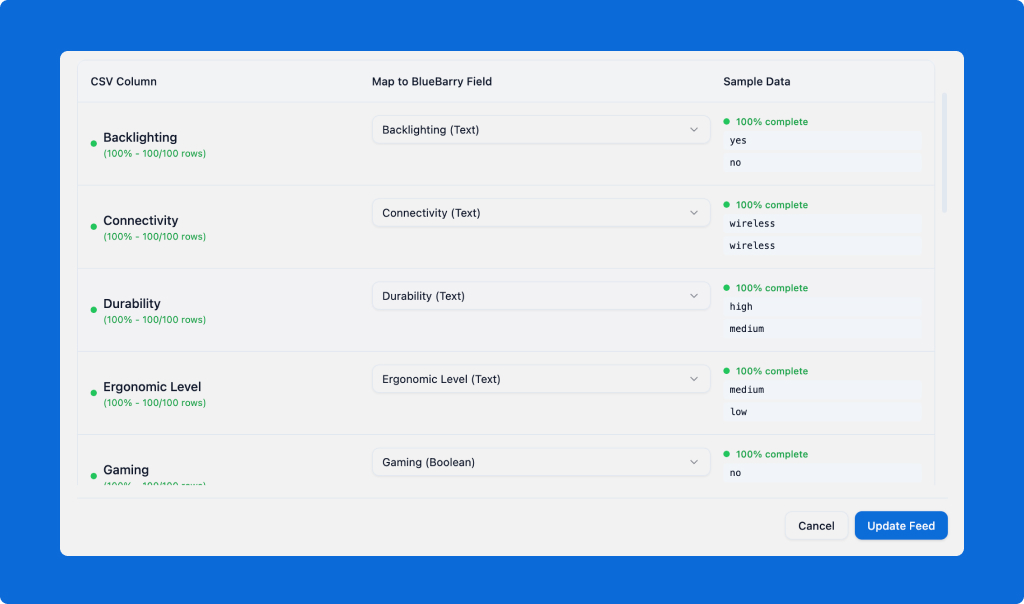Open the Backlighting (Text) mapping dropdown

[x=540, y=129]
